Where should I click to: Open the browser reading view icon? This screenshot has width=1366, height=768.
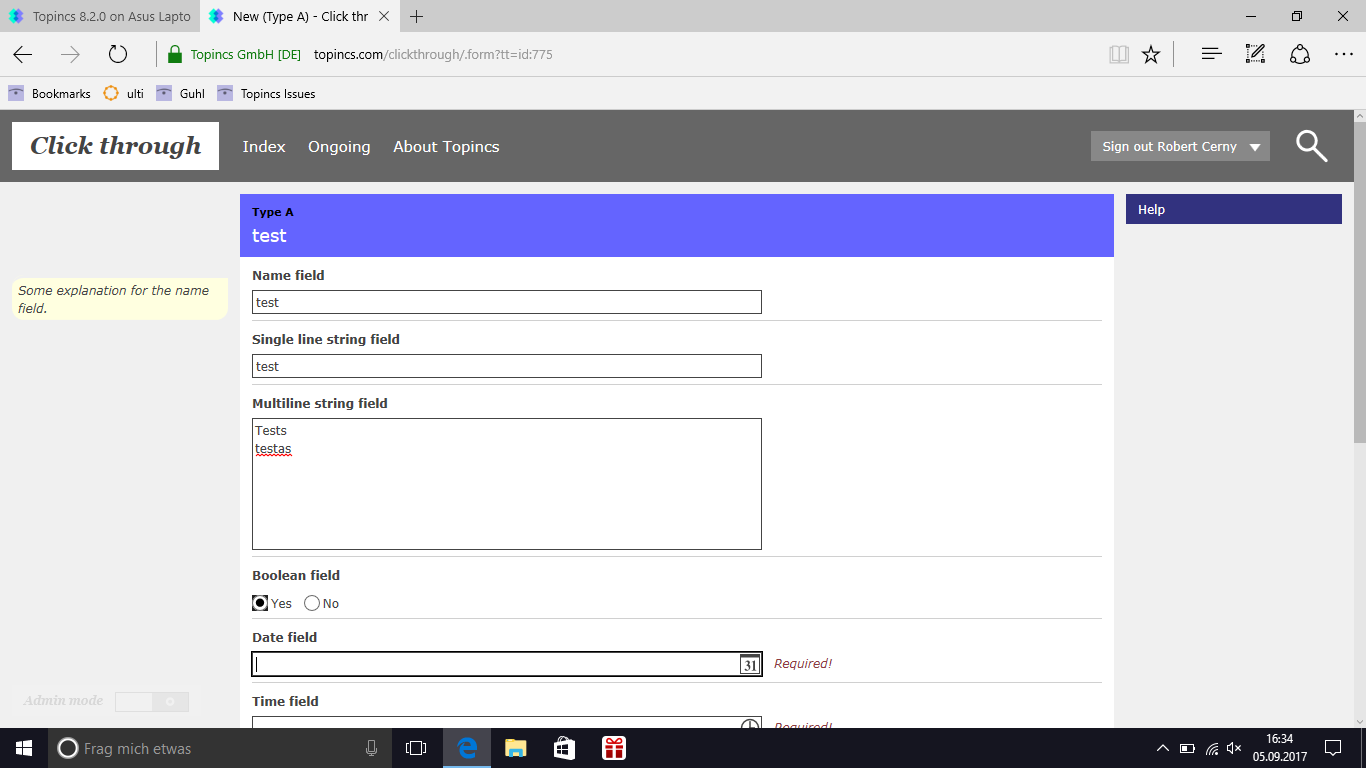(1119, 55)
